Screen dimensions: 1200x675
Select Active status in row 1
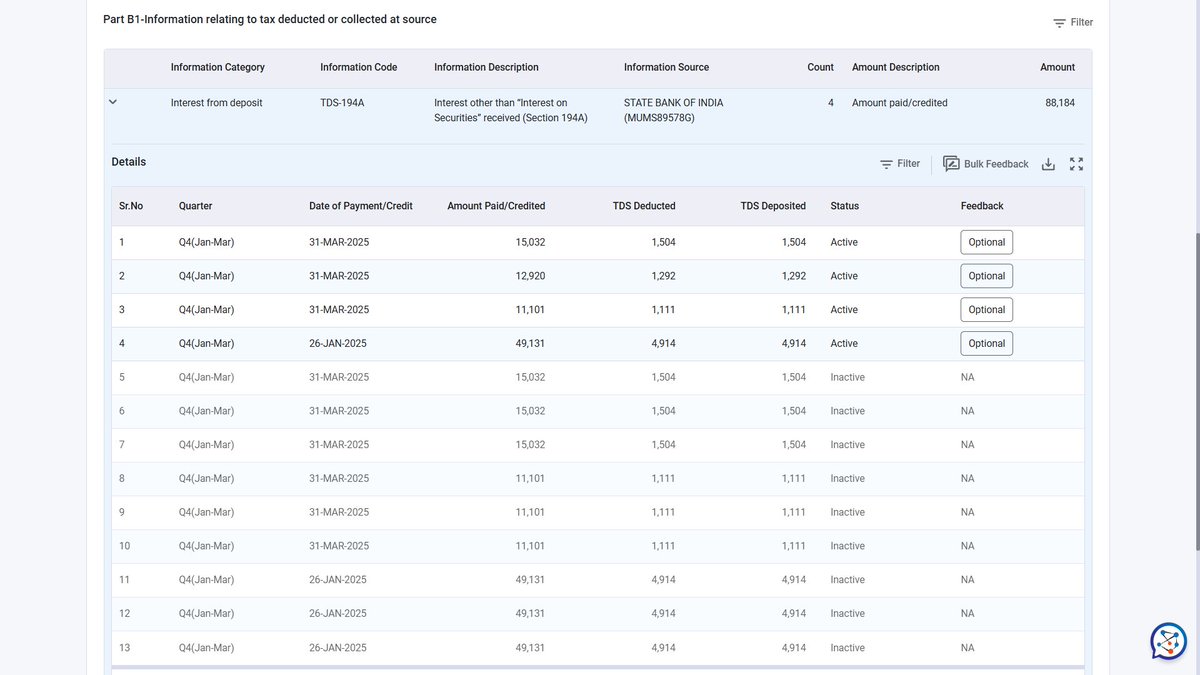(x=844, y=242)
